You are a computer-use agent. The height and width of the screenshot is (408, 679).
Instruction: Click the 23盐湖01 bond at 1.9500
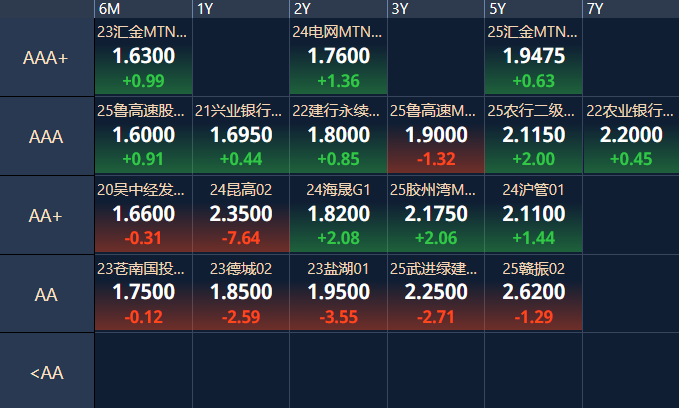pos(339,293)
